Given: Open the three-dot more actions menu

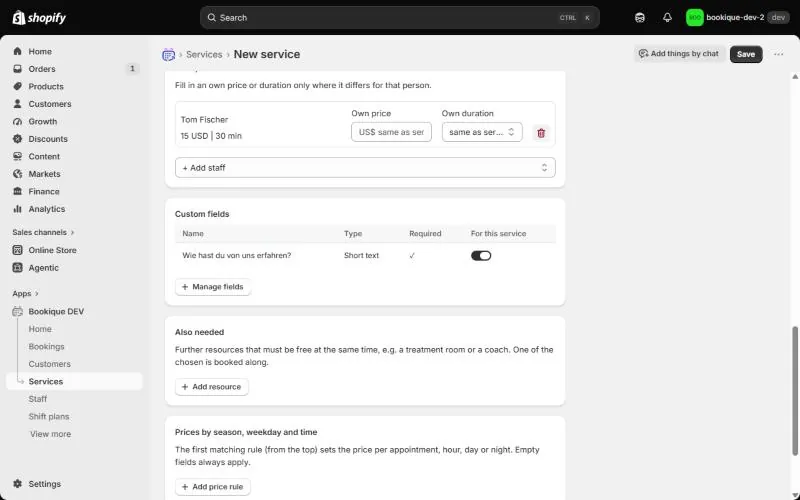Looking at the screenshot, I should pyautogui.click(x=778, y=54).
